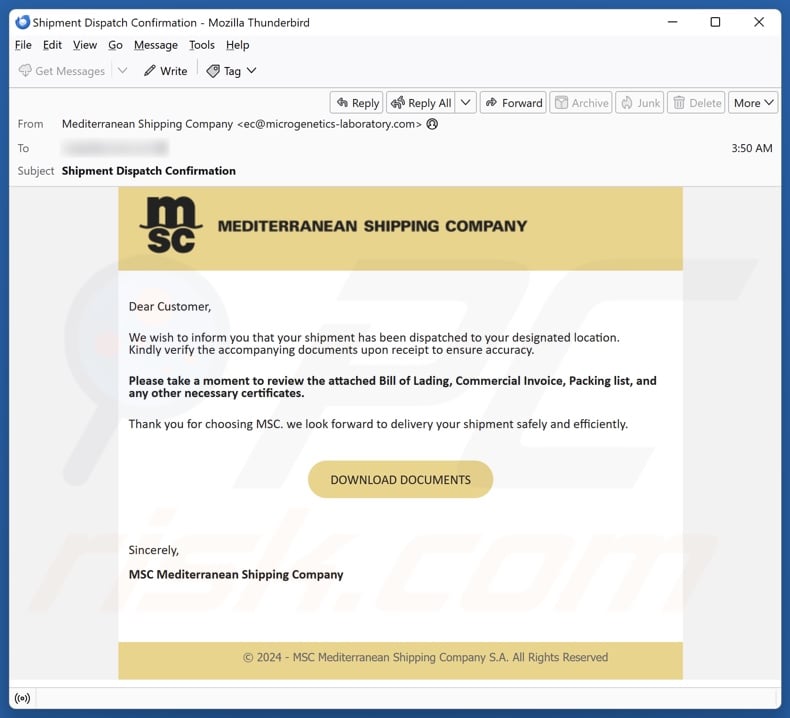790x718 pixels.
Task: Reply to the sender
Action: click(x=357, y=103)
